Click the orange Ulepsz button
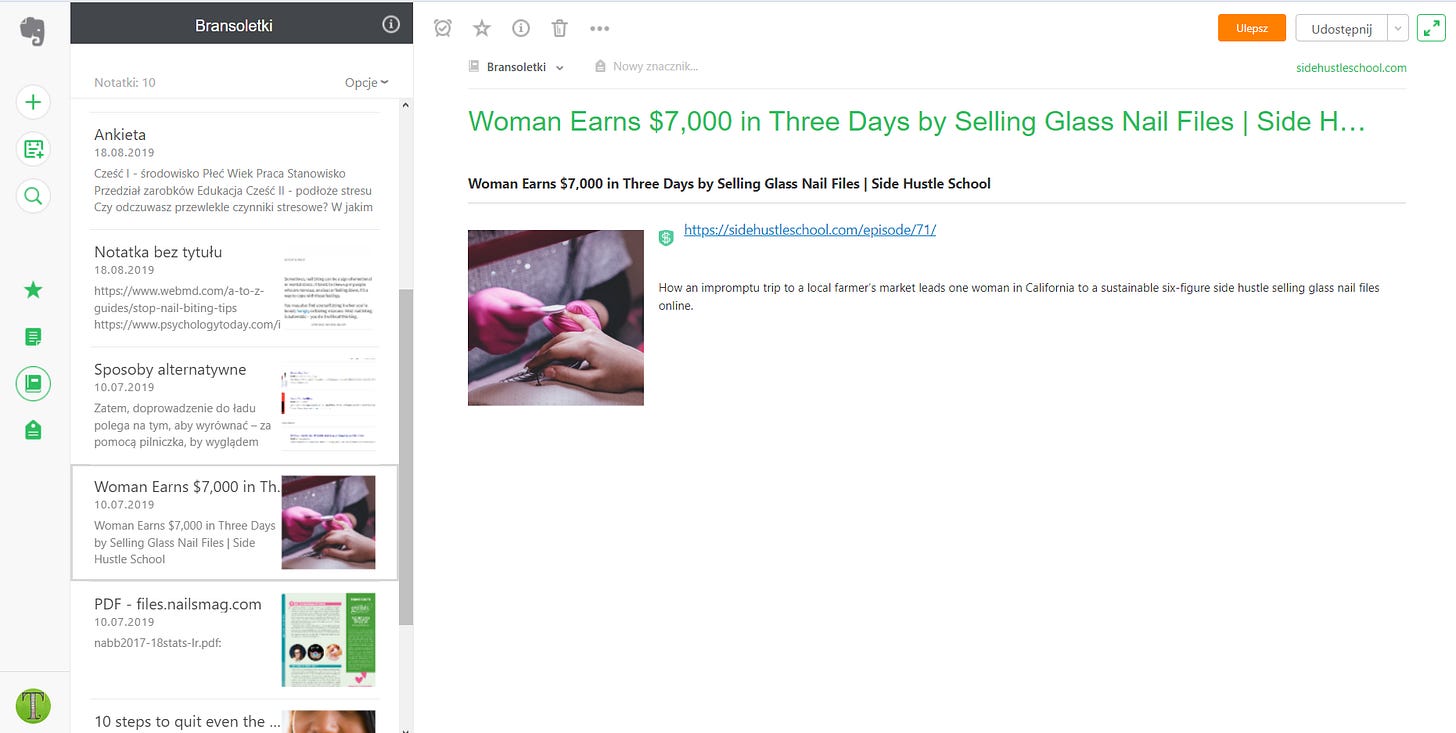 click(x=1251, y=28)
